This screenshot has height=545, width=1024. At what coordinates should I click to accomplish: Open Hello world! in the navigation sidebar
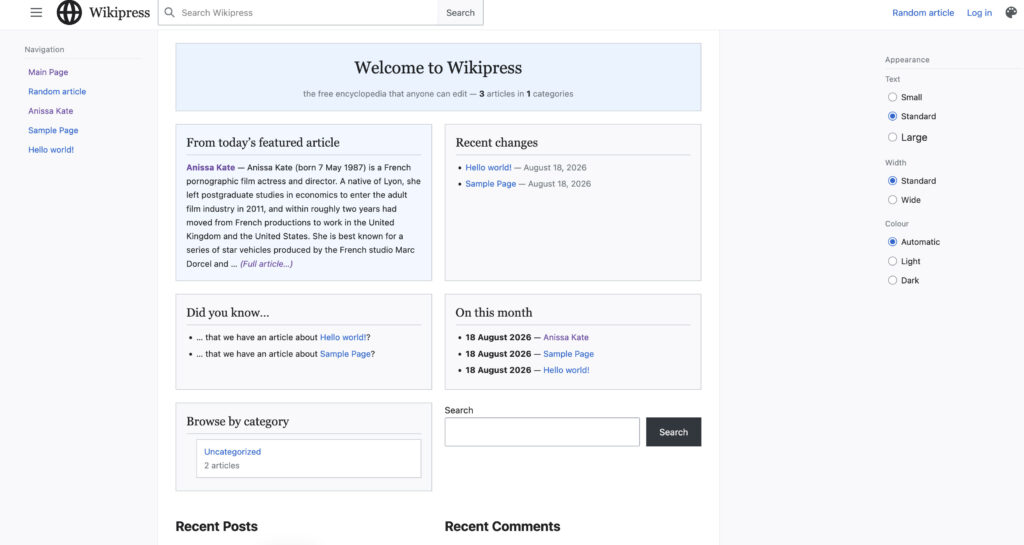click(51, 149)
